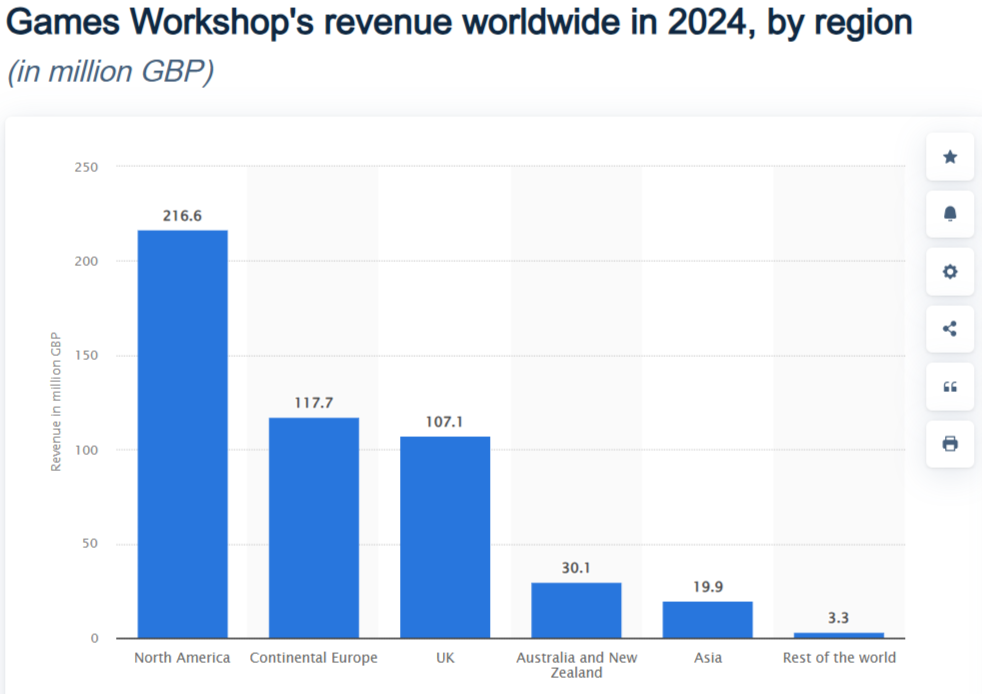
Task: Open the bell notification alert icon
Action: [x=950, y=214]
